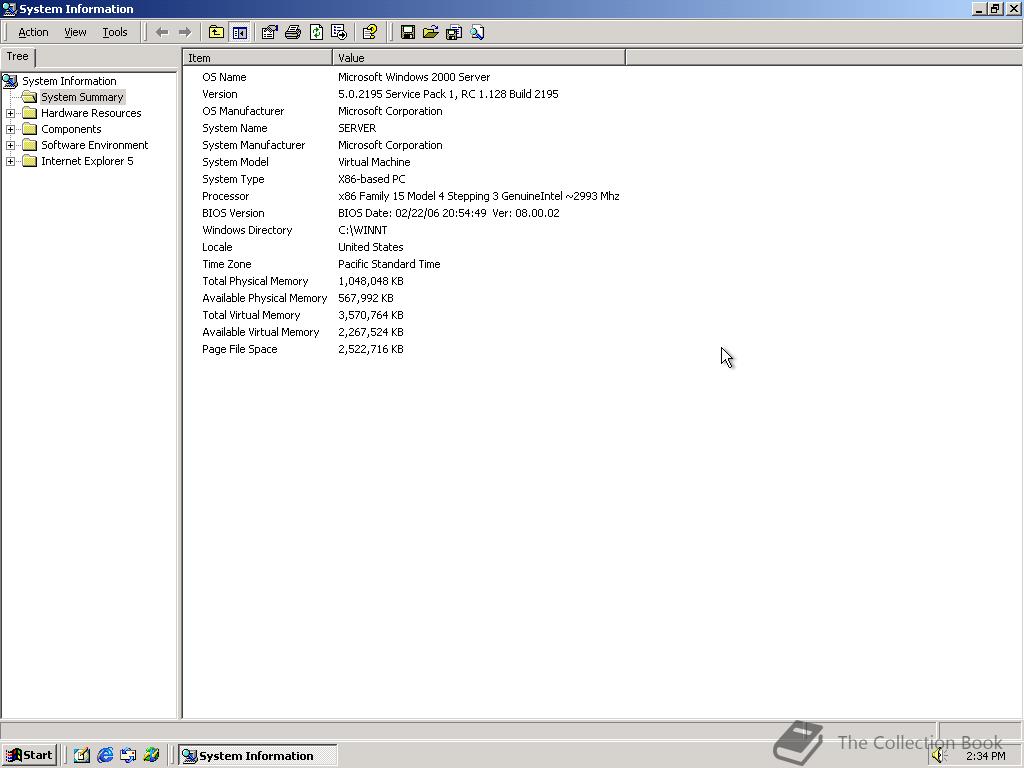Click the Show Desktop quick launch icon
The width and height of the screenshot is (1024, 768).
coord(82,755)
